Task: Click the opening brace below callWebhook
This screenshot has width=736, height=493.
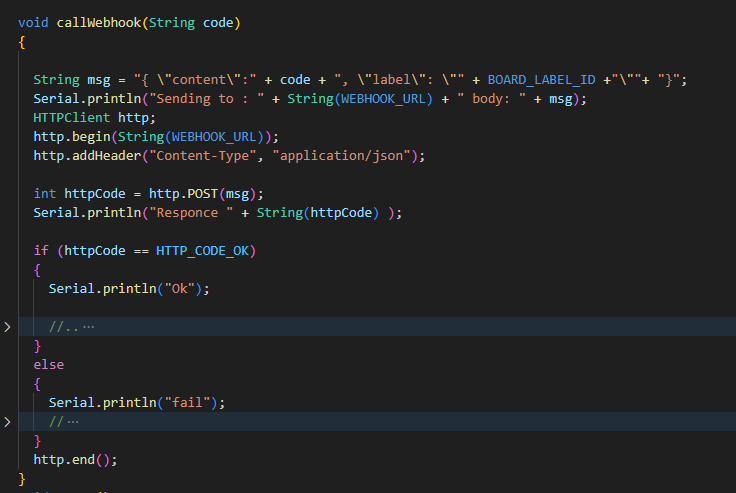Action: click(22, 42)
